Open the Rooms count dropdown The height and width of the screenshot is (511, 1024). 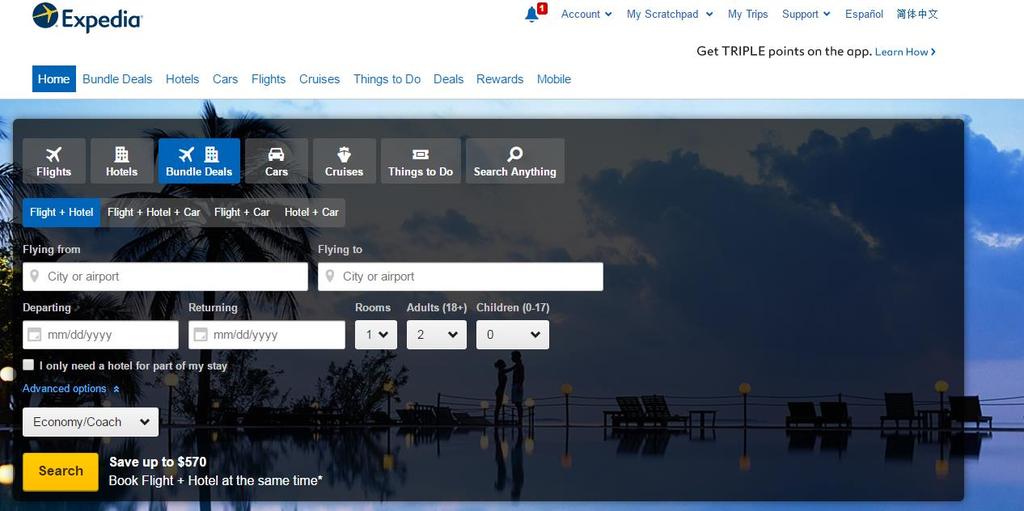[x=376, y=335]
